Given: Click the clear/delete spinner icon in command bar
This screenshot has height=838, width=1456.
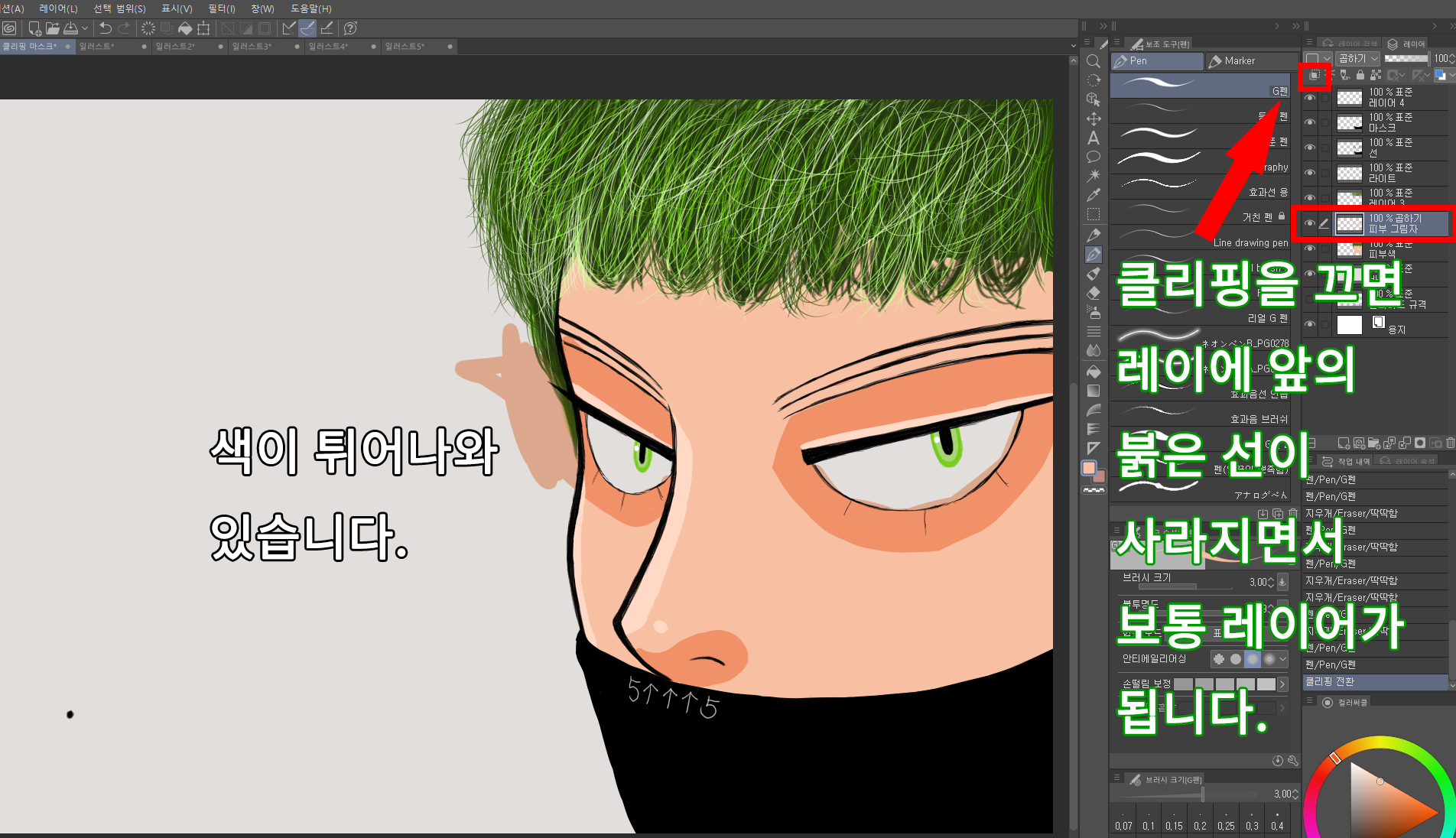Looking at the screenshot, I should (148, 28).
